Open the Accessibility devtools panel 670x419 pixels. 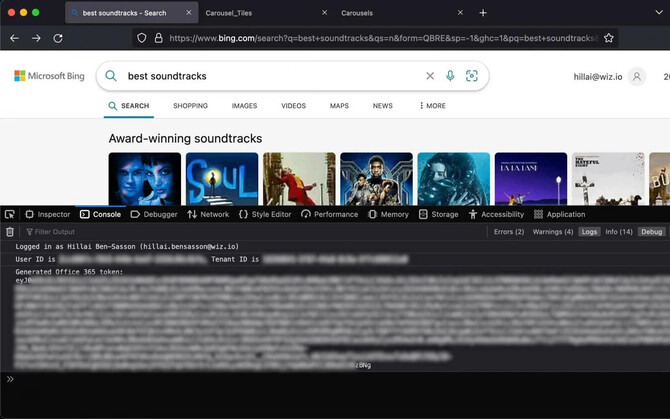(x=497, y=214)
